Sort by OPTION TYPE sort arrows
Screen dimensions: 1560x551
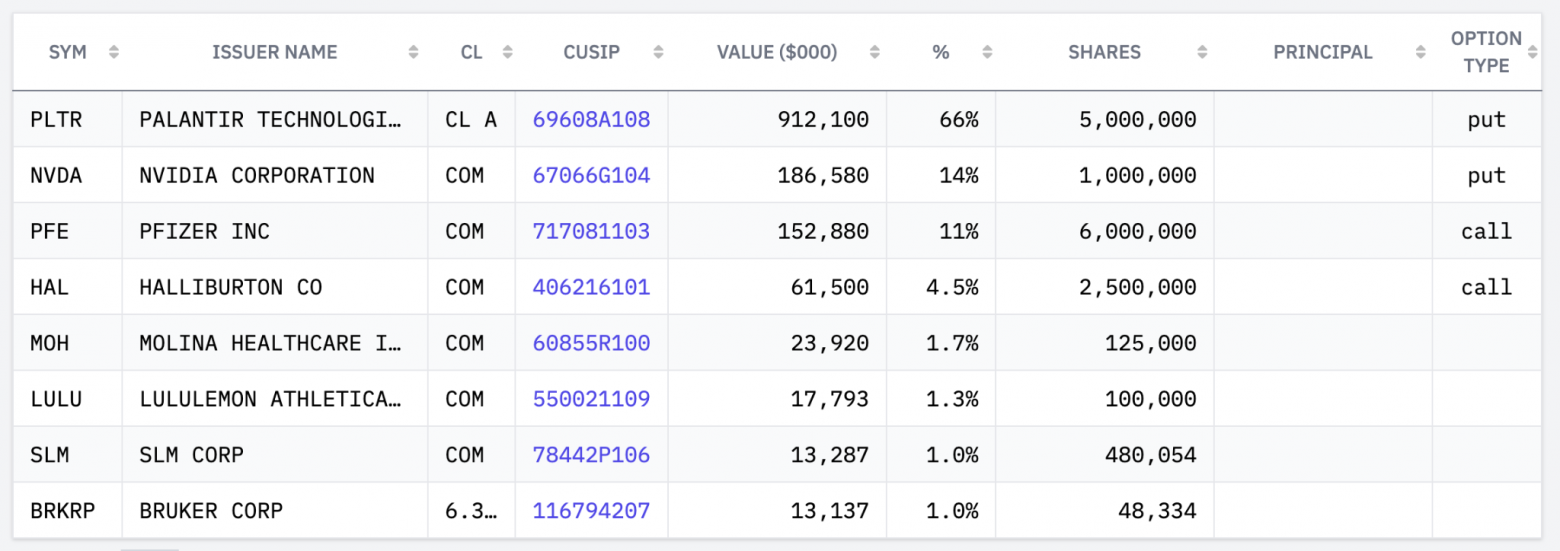coord(1532,52)
